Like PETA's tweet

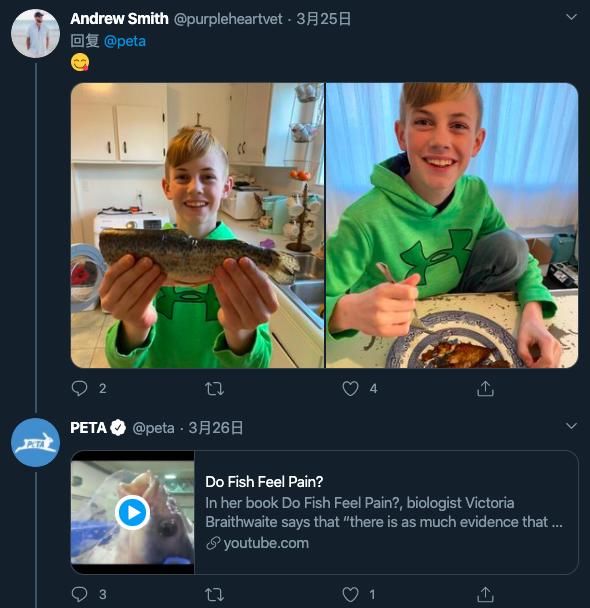pyautogui.click(x=350, y=594)
